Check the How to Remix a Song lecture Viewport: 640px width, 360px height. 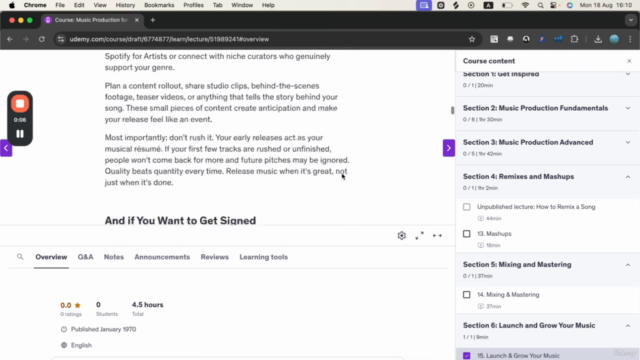pos(467,207)
